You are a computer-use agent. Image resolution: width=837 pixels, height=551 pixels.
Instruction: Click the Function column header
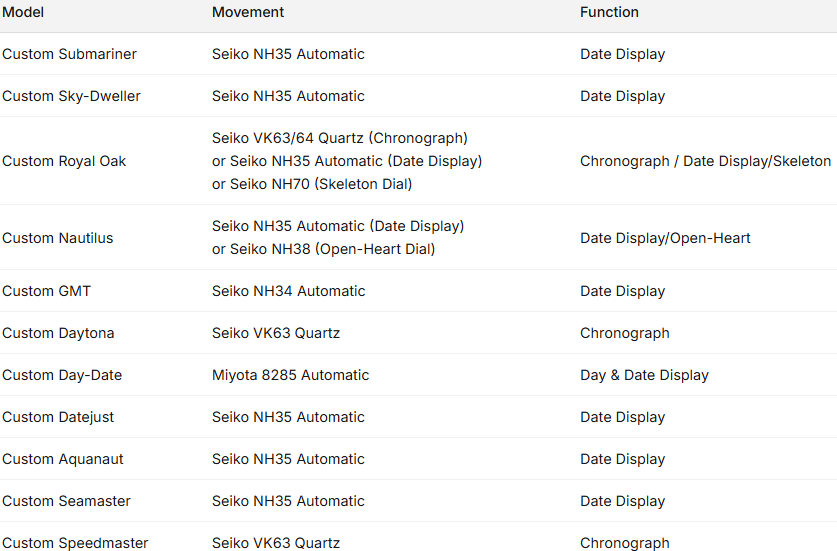point(609,12)
